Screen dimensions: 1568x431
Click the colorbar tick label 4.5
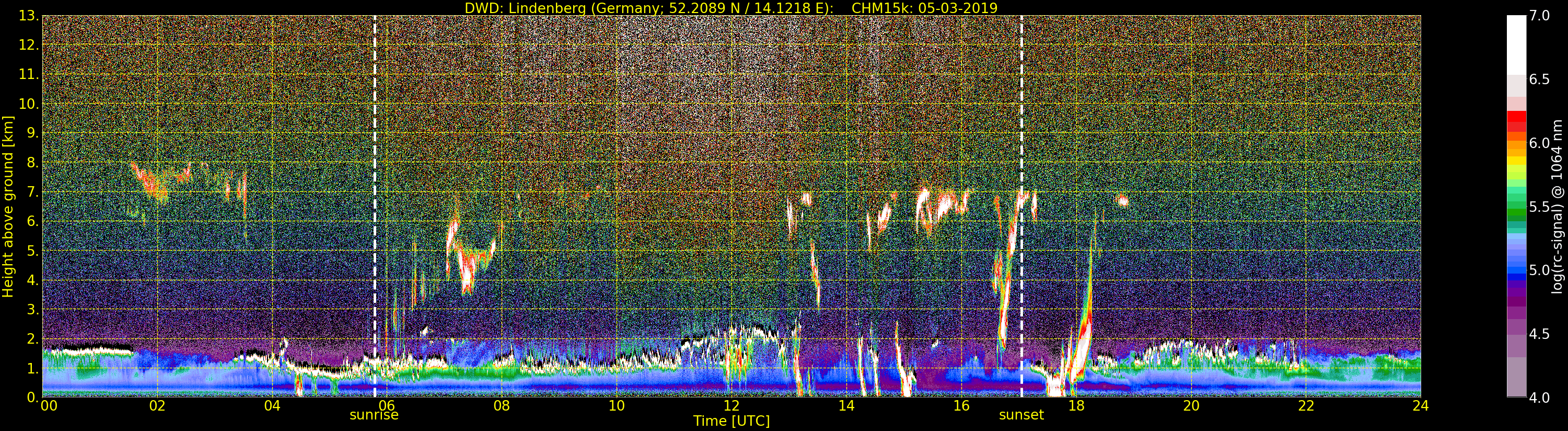click(x=1540, y=334)
